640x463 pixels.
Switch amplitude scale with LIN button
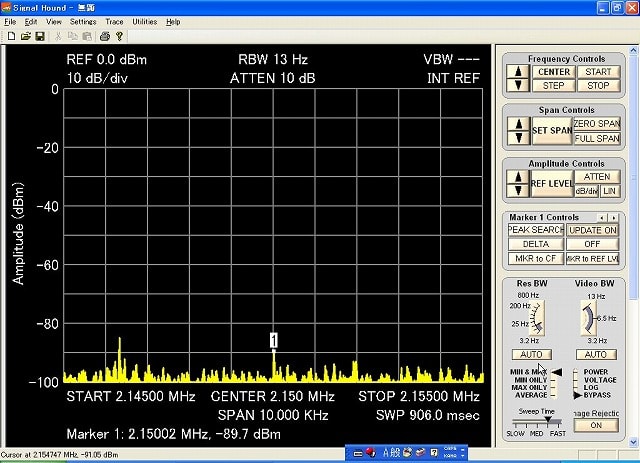(610, 191)
